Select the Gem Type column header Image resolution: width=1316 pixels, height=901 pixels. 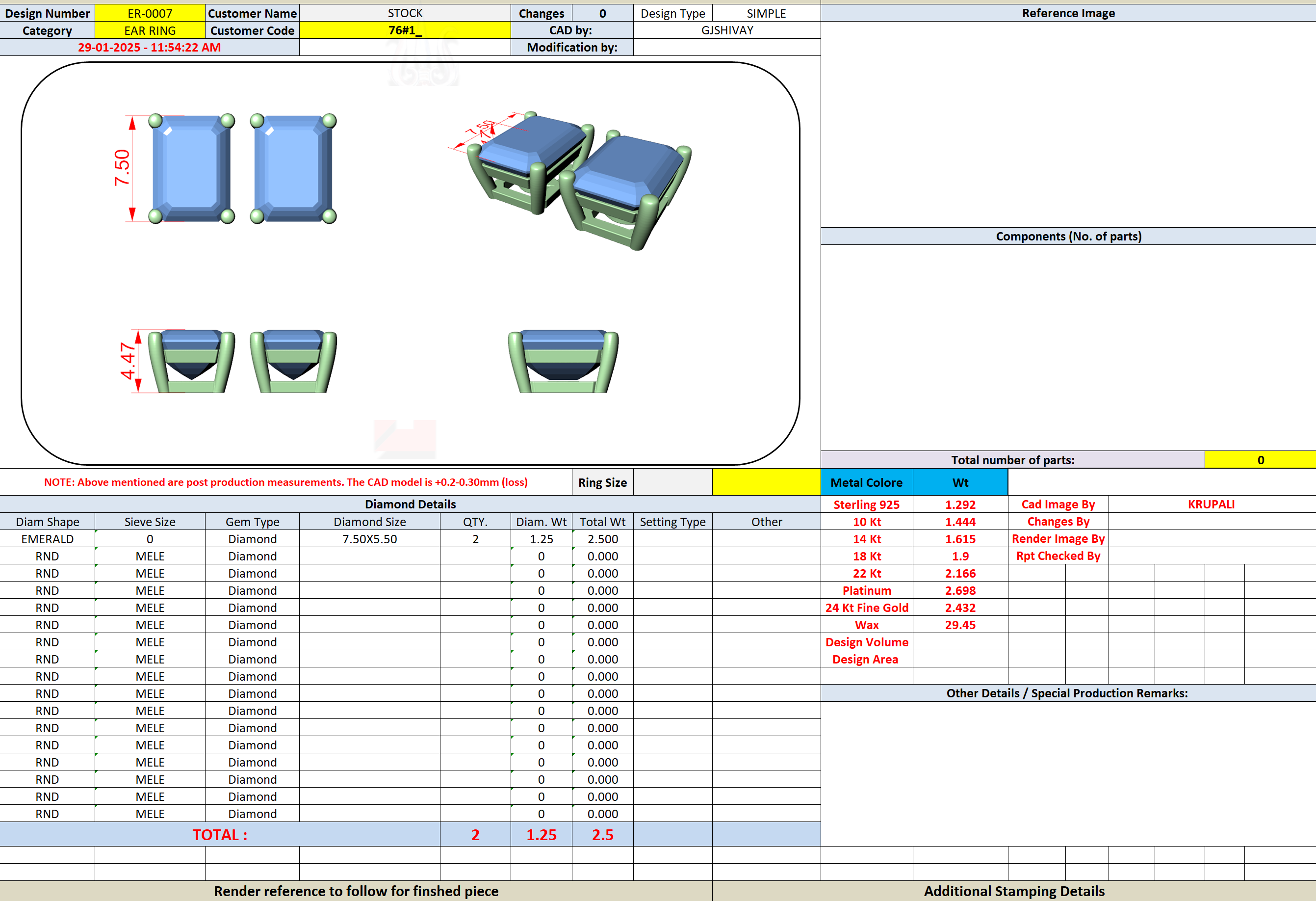252,521
